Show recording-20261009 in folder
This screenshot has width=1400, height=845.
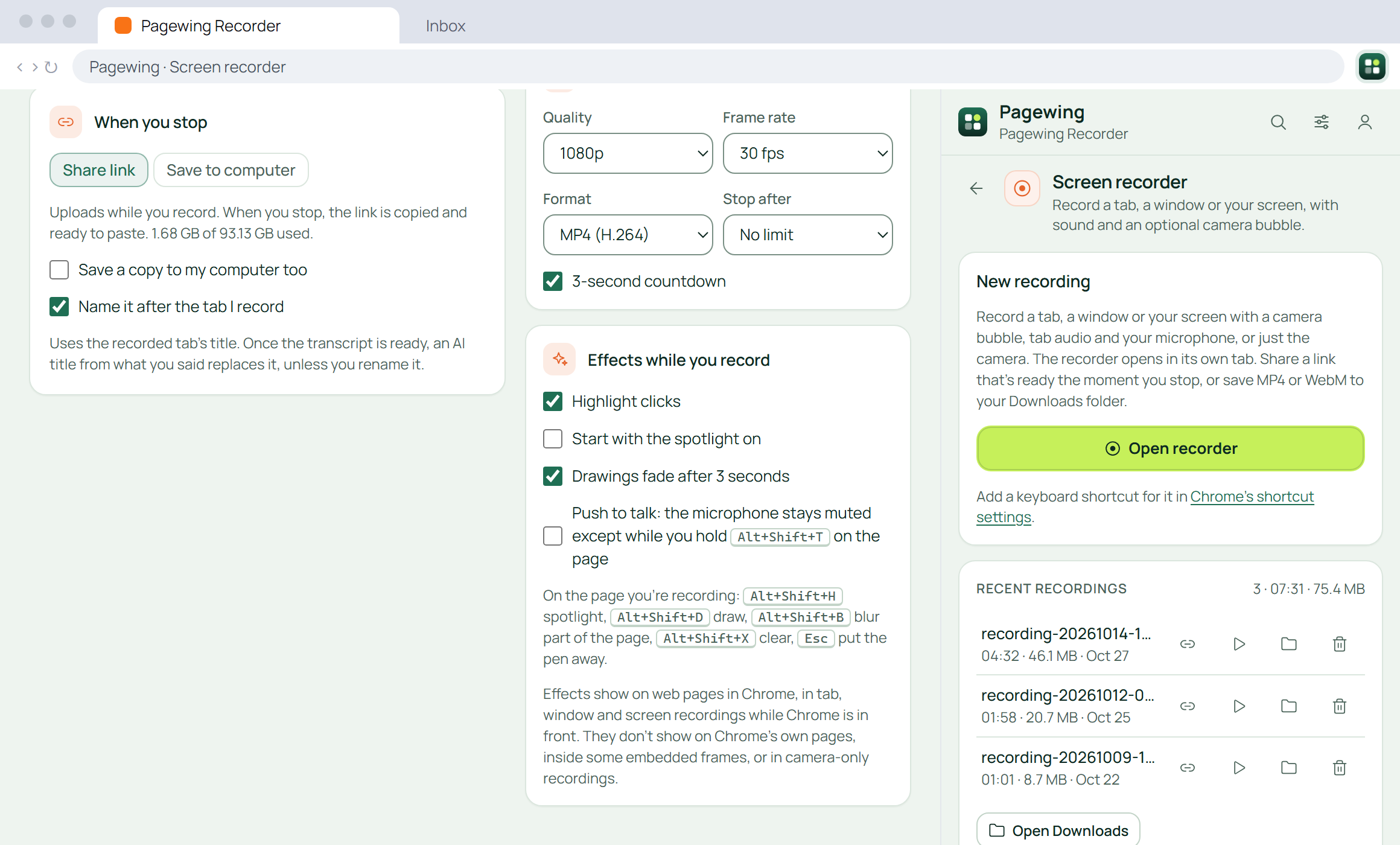[x=1288, y=768]
